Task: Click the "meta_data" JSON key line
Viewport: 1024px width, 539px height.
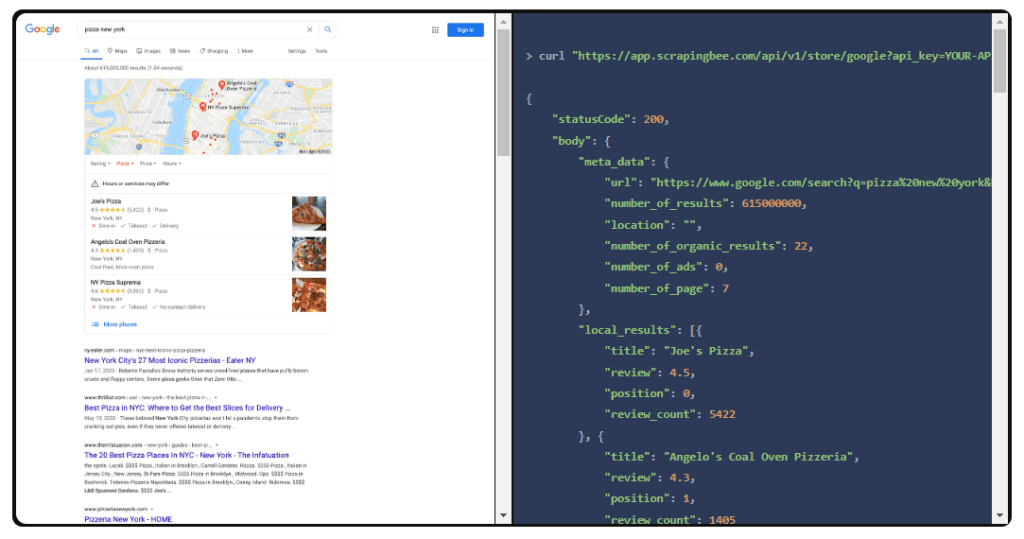Action: [x=624, y=162]
